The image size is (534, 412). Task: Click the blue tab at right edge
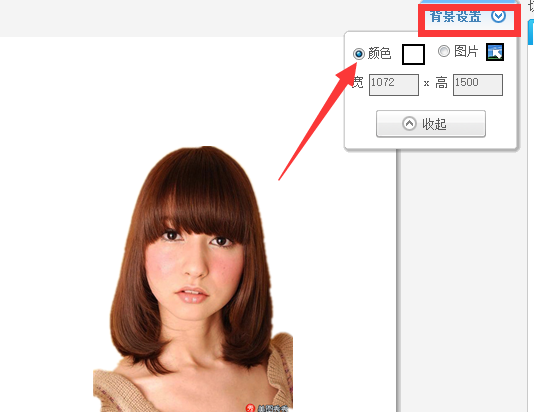pos(531,32)
